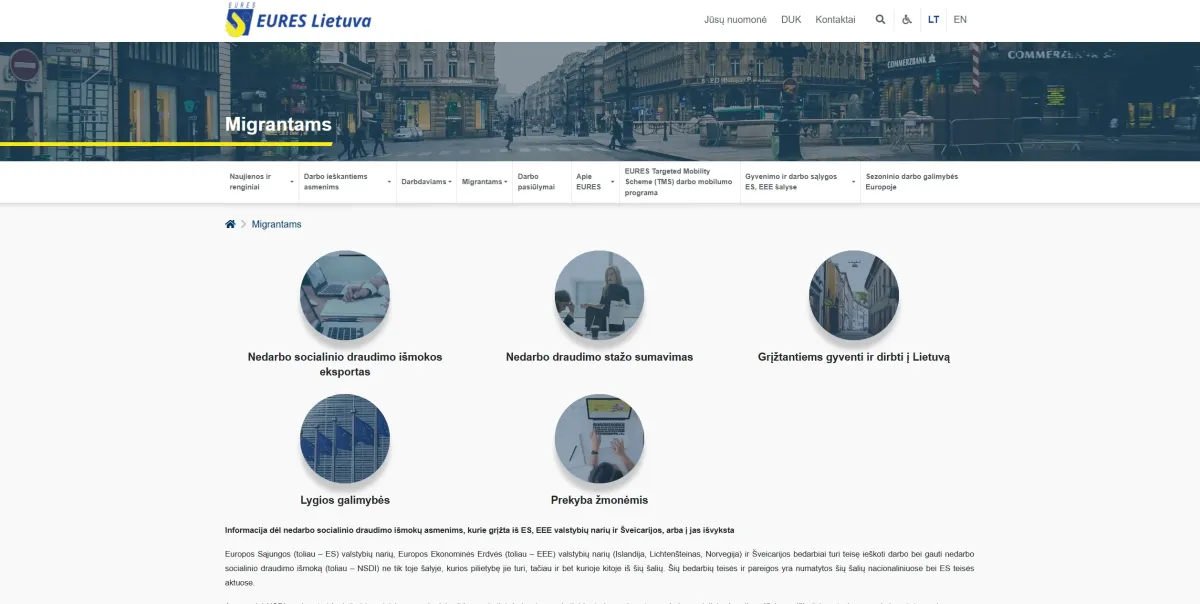
Task: Open the Kontaktai link
Action: pos(835,20)
